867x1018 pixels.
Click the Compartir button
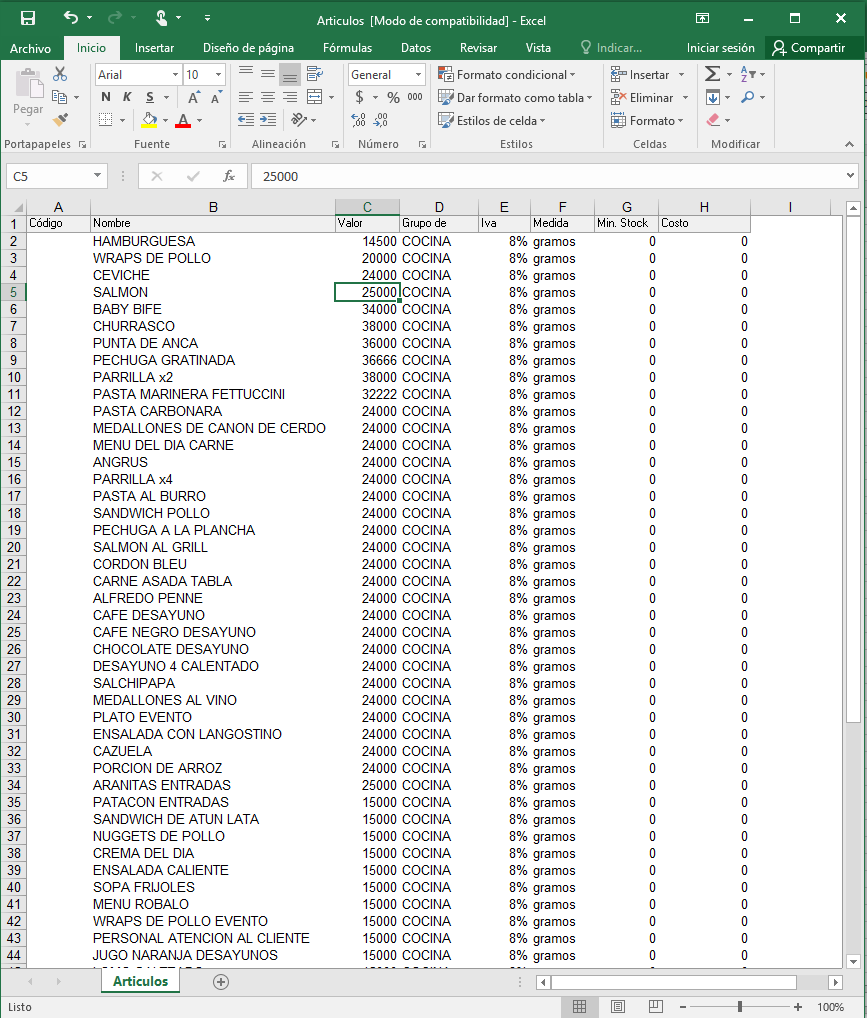click(808, 47)
